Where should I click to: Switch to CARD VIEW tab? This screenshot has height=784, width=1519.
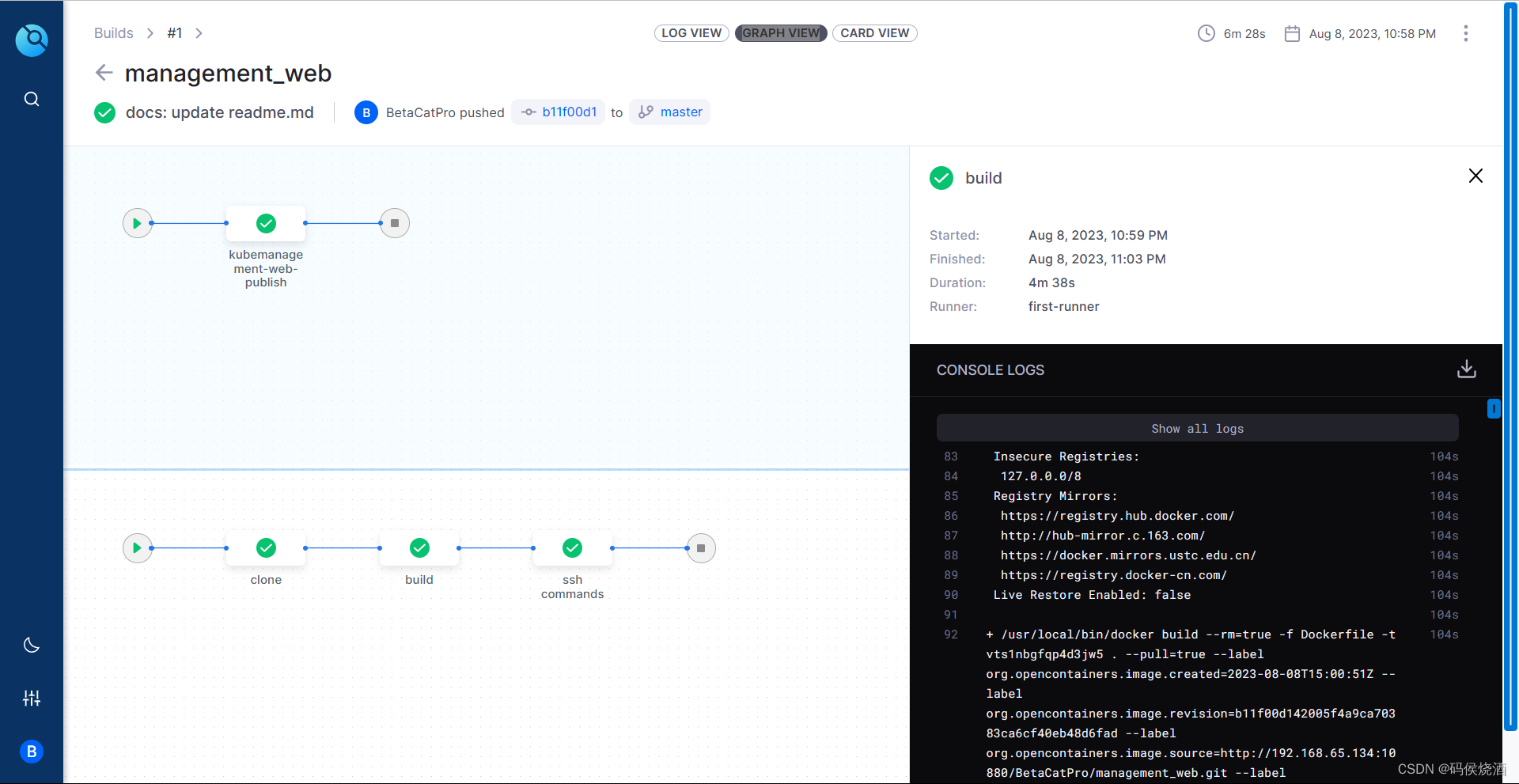(874, 33)
